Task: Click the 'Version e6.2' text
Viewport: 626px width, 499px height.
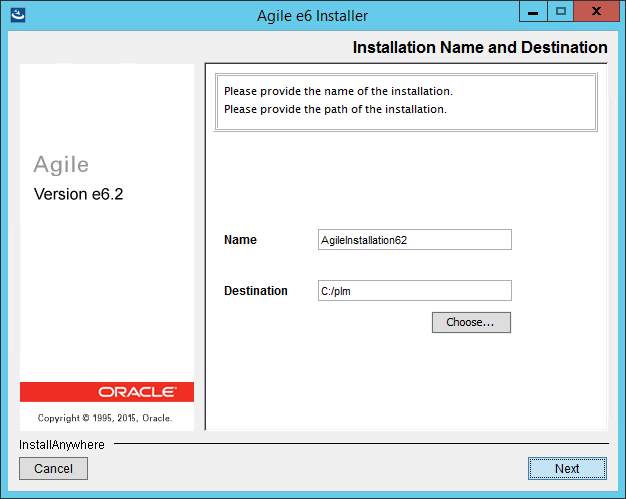Action: (78, 194)
